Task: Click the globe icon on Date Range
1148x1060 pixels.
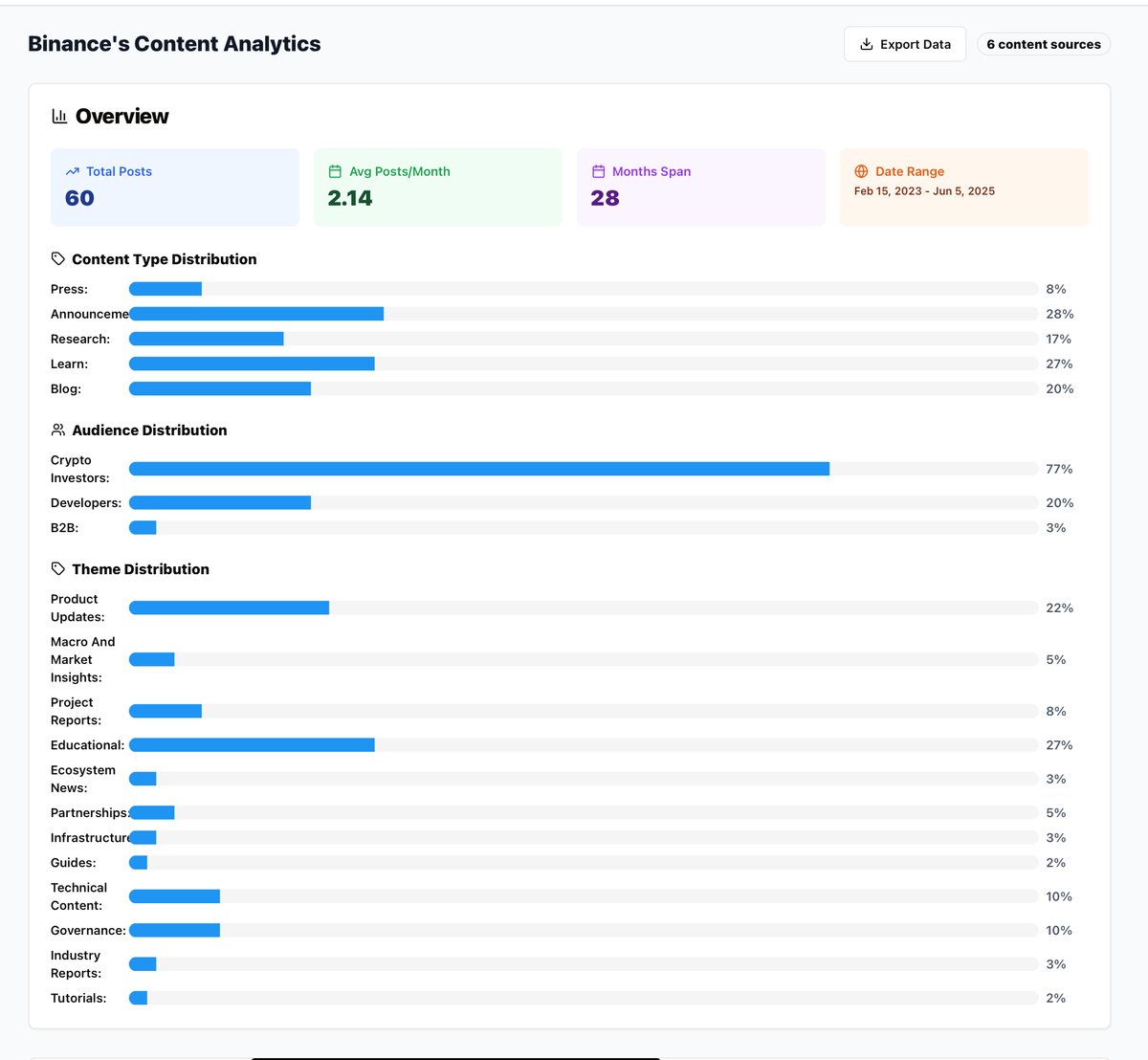Action: [861, 171]
